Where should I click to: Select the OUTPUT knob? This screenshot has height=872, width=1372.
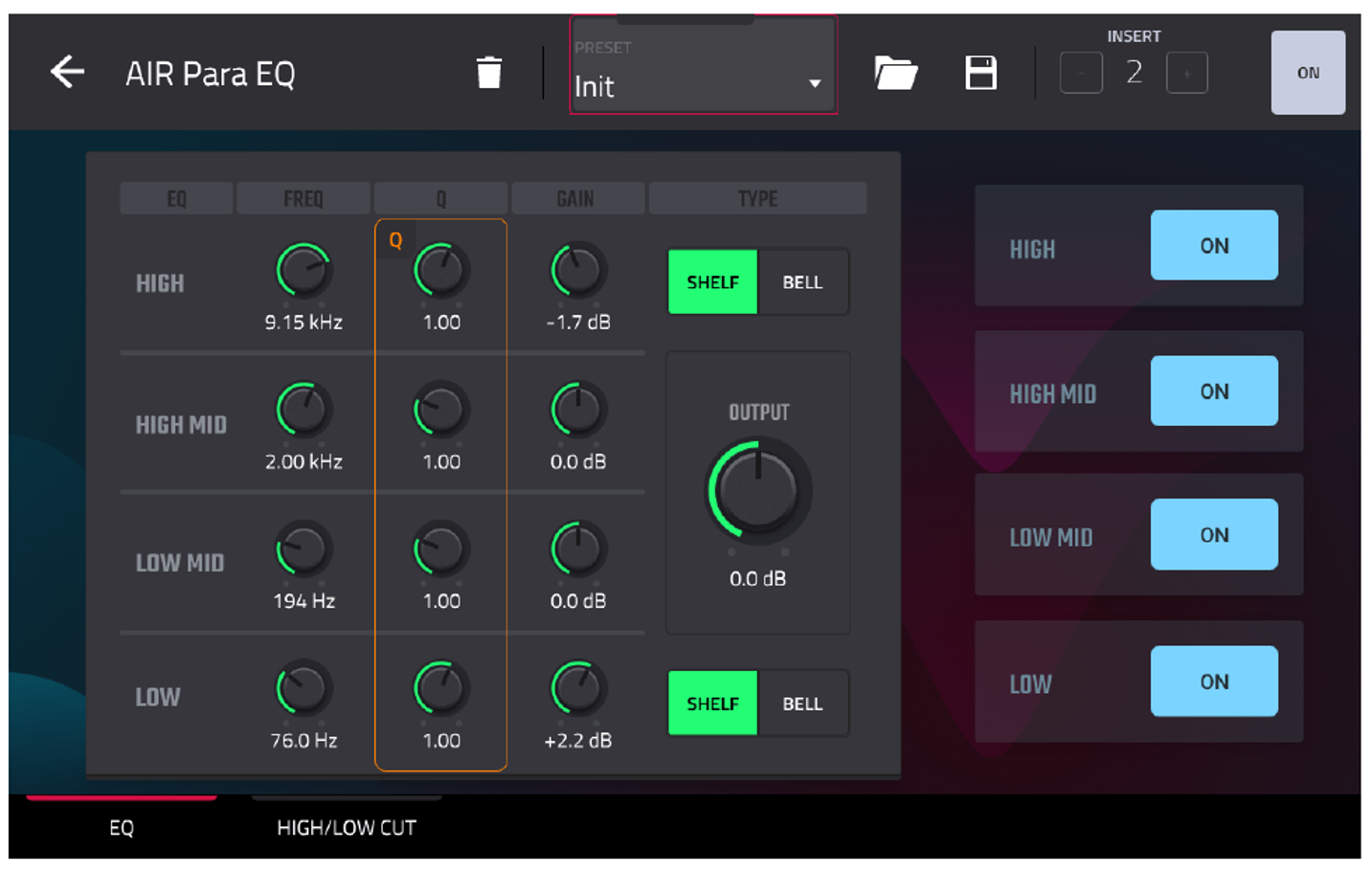click(x=758, y=491)
